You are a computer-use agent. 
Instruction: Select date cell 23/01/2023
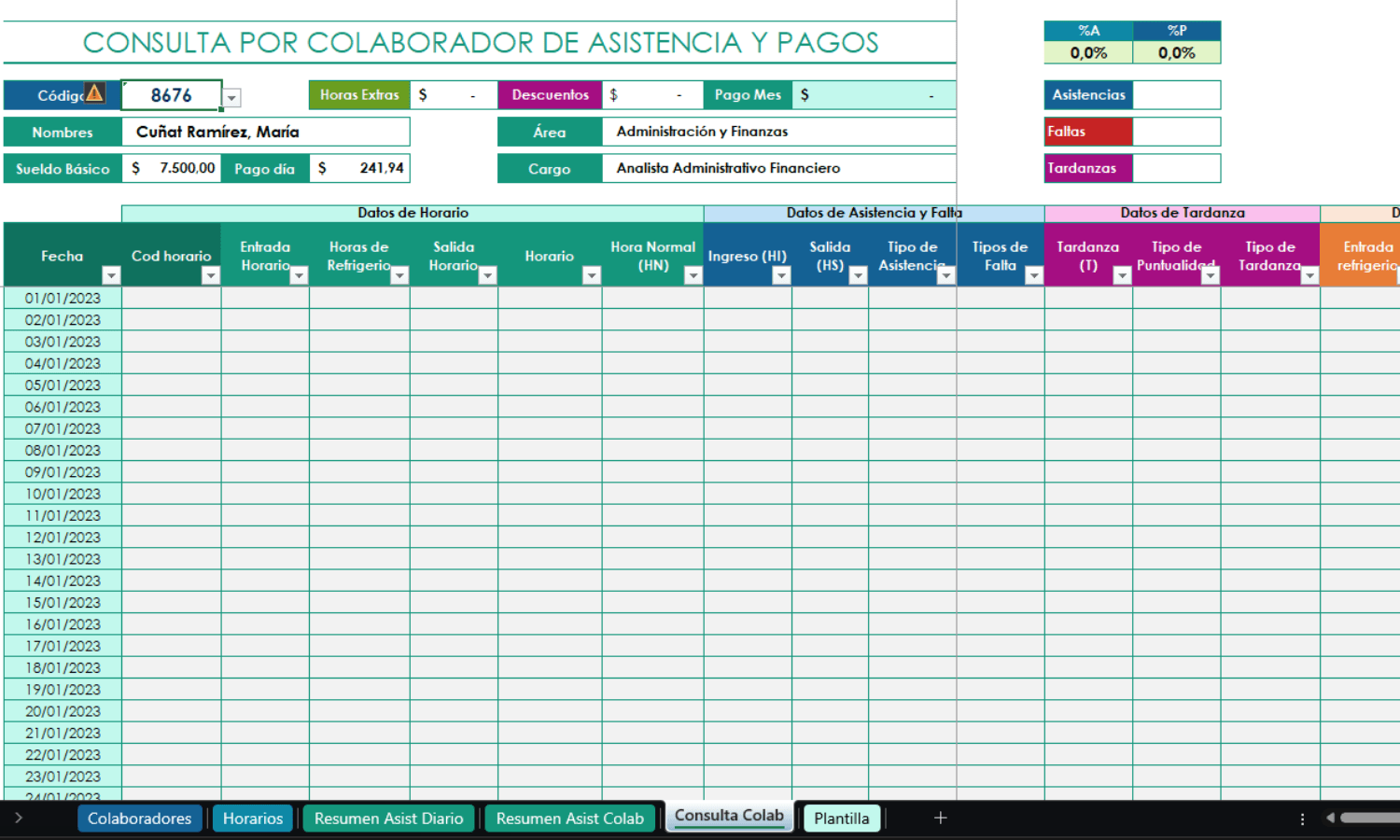[x=63, y=777]
